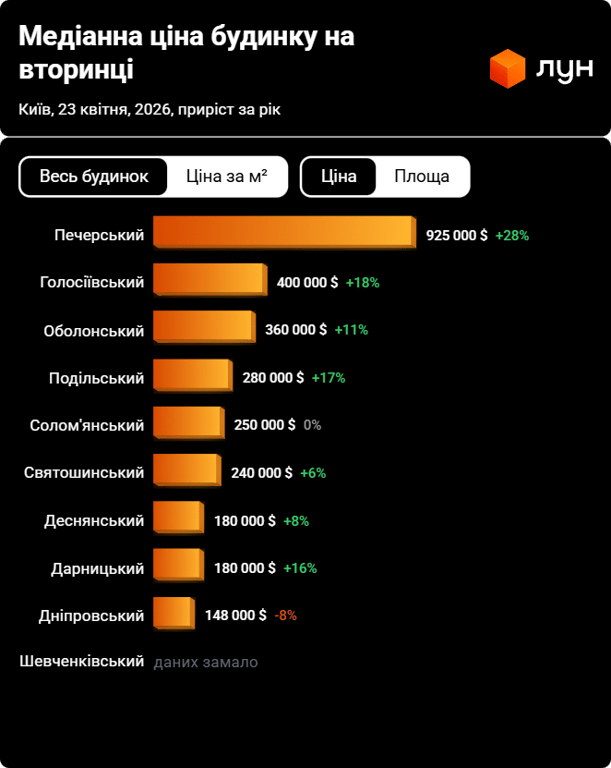The image size is (611, 768).
Task: Click the 'ЛУН' brand text
Action: pos(565,70)
